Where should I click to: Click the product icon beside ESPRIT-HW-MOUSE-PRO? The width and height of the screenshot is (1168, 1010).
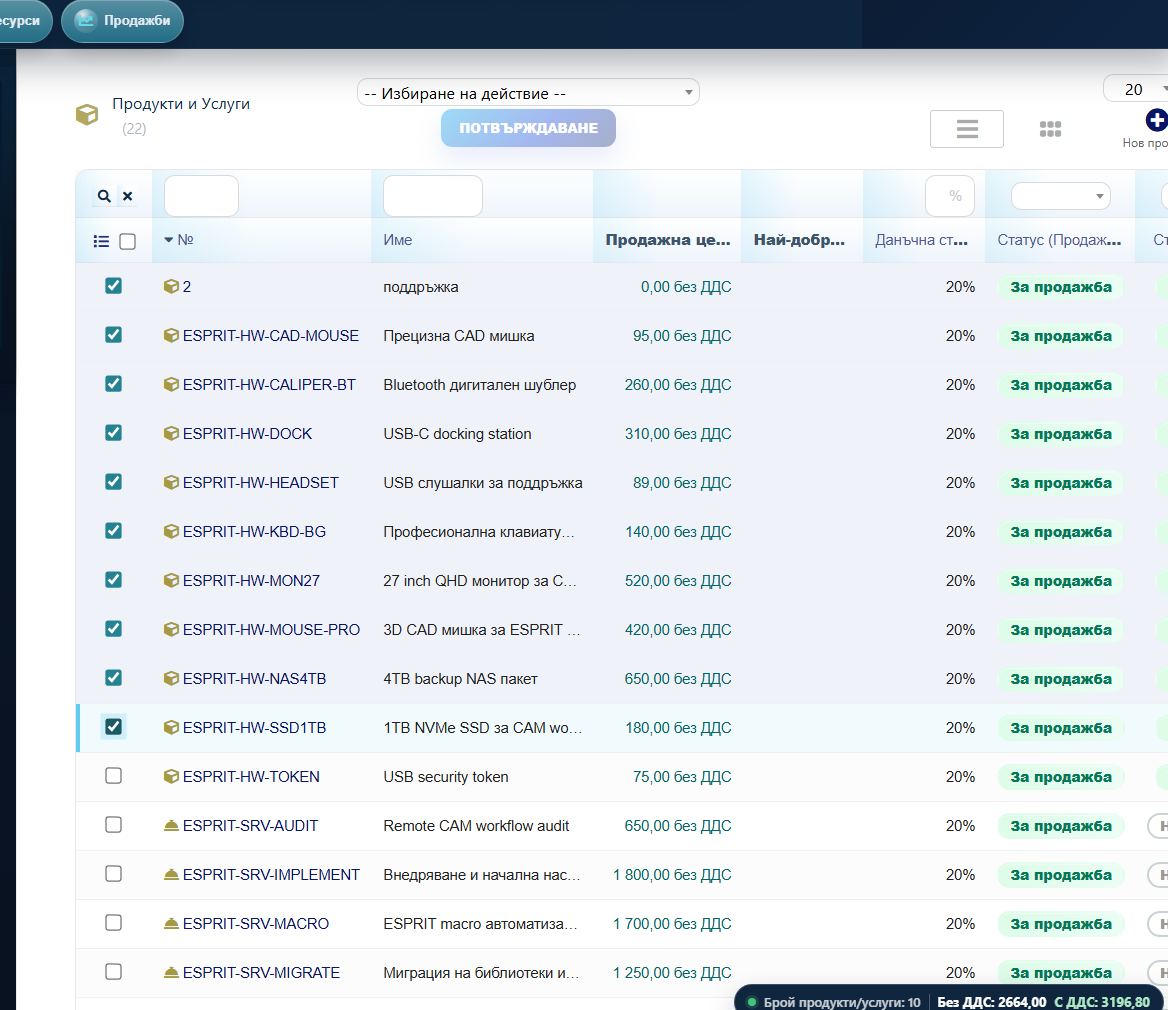[171, 629]
